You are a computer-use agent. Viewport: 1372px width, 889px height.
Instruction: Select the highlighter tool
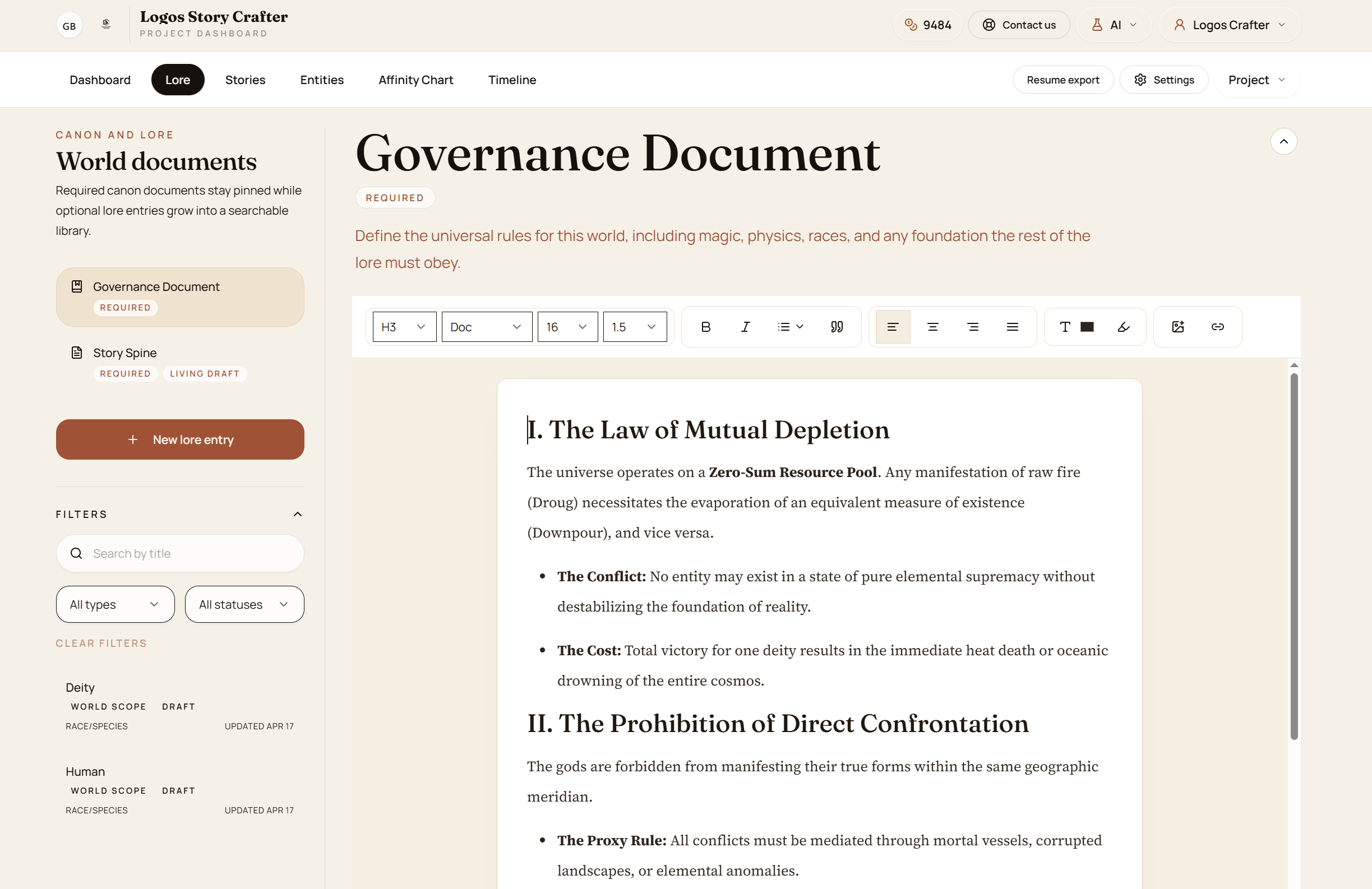pyautogui.click(x=1124, y=327)
